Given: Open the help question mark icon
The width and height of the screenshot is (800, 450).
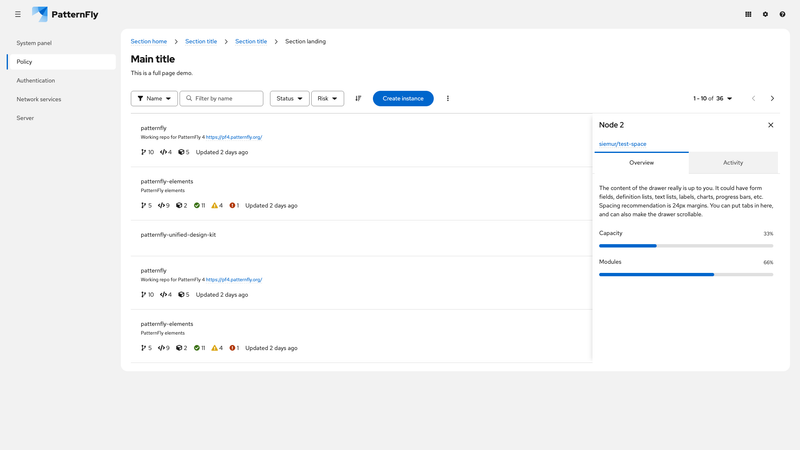Looking at the screenshot, I should click(782, 14).
